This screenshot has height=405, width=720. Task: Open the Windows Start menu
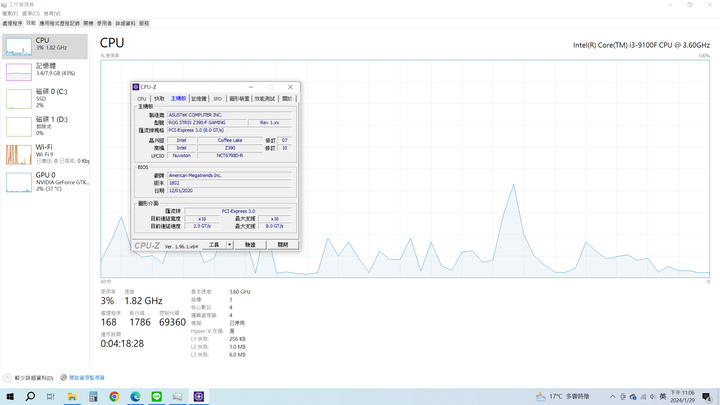click(x=10, y=396)
